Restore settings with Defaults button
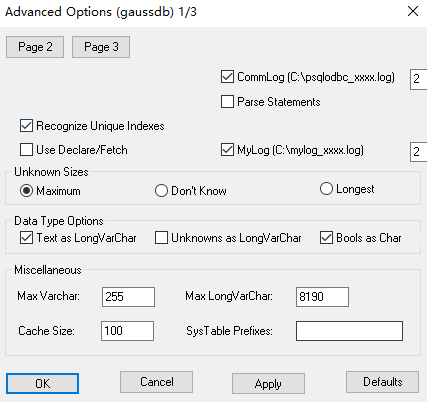This screenshot has height=402, width=427. point(382,382)
